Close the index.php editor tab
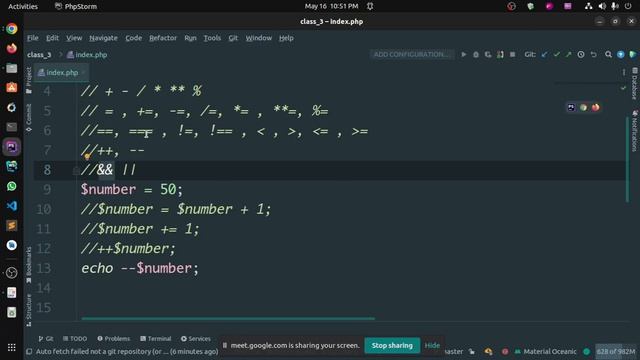Image resolution: width=640 pixels, height=360 pixels. [x=83, y=73]
